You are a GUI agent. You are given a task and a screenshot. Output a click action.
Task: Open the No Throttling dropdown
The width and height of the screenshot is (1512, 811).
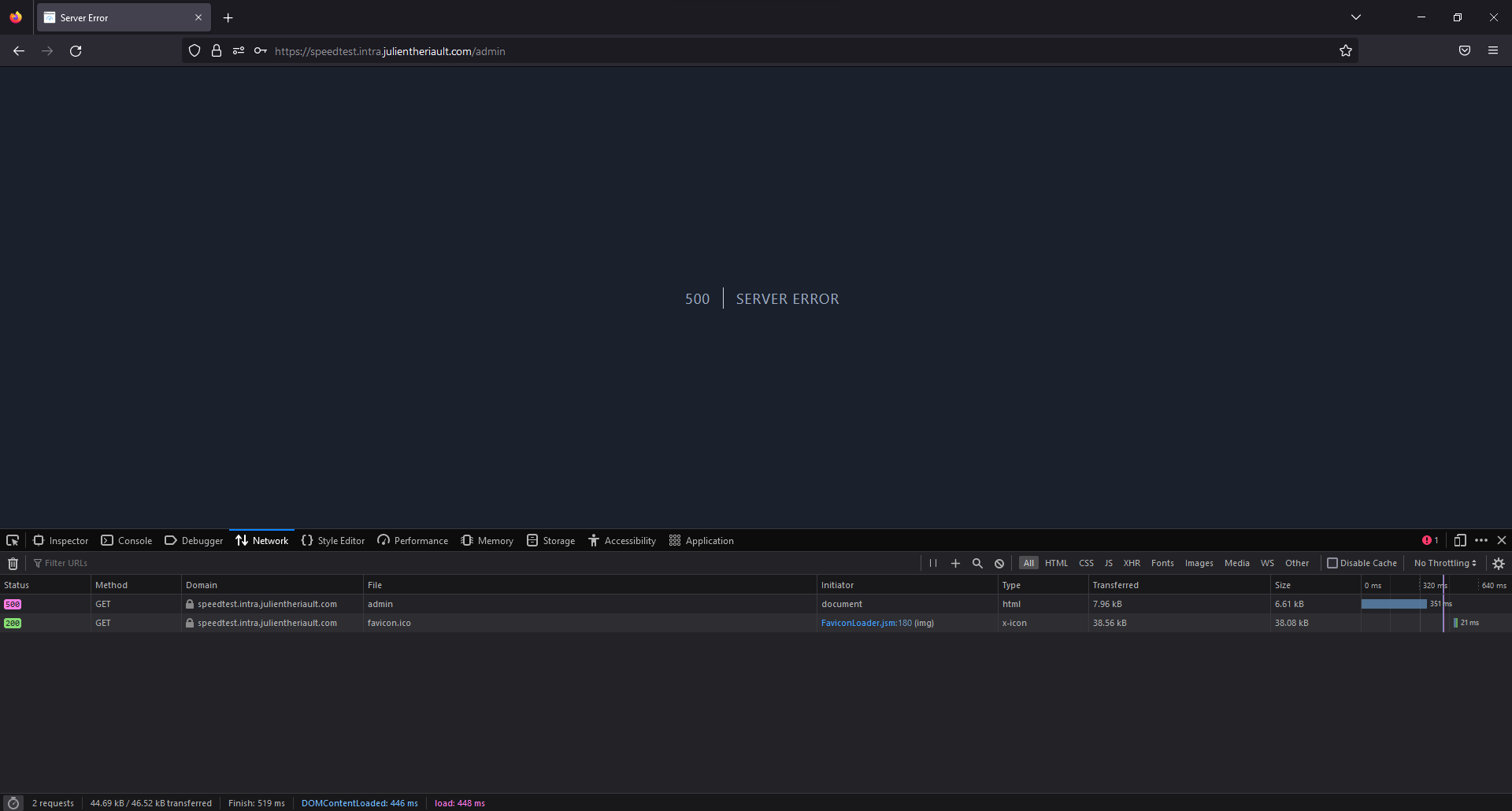[1445, 564]
